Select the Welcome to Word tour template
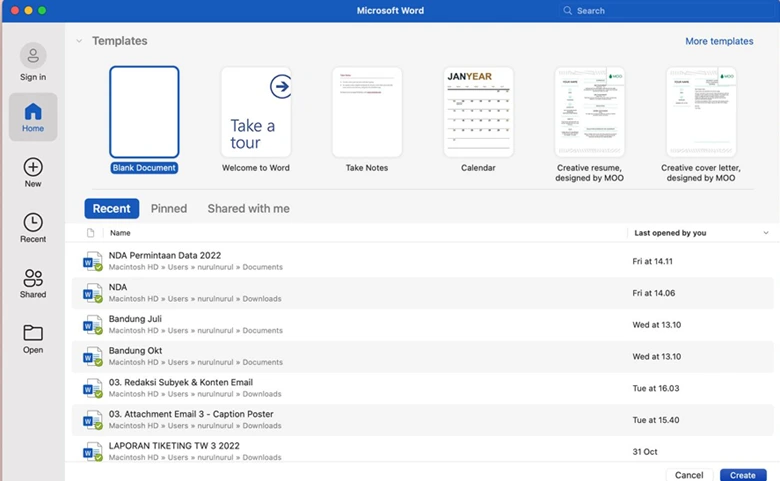Image resolution: width=780 pixels, height=481 pixels. [256, 112]
